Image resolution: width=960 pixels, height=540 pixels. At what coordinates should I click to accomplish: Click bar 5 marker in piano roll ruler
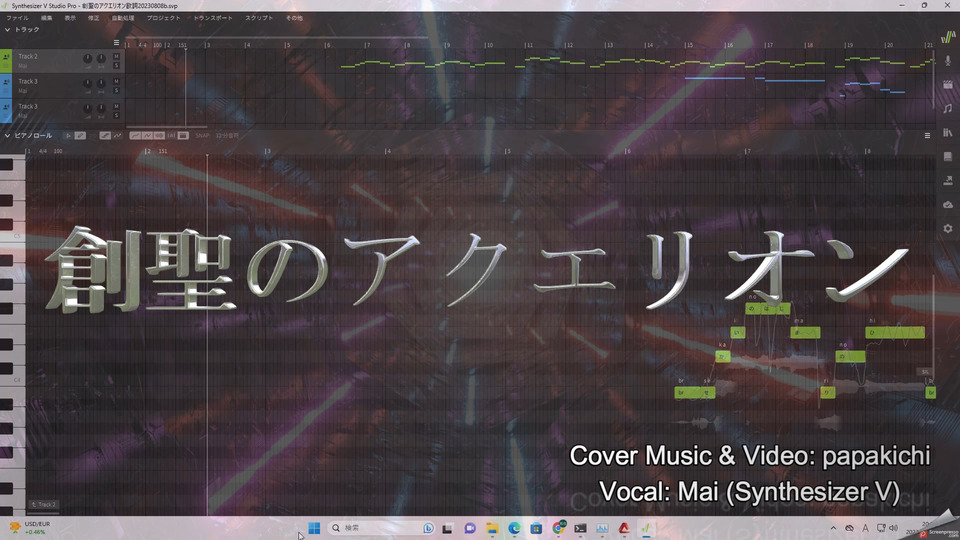[508, 151]
